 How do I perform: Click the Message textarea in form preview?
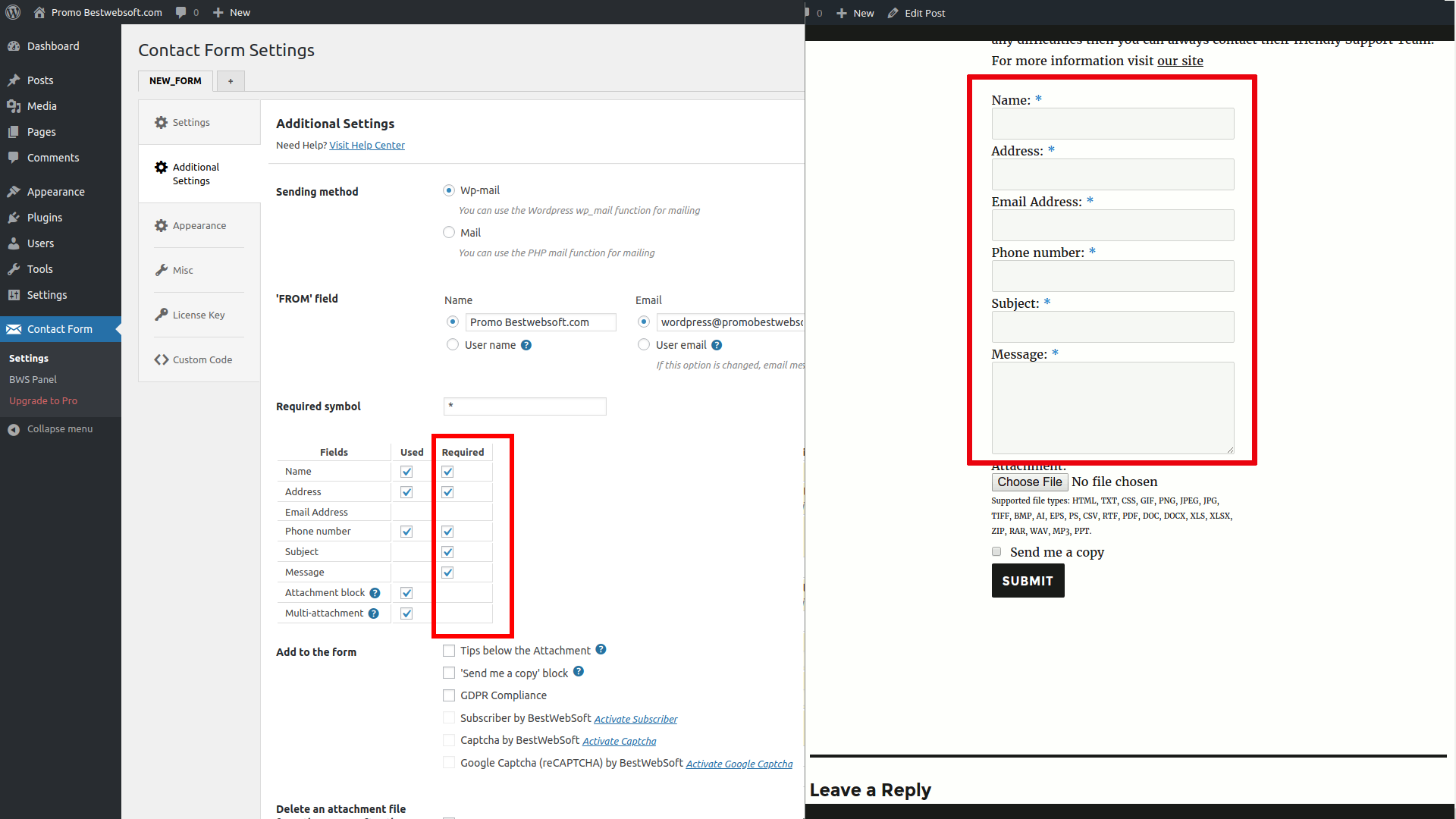click(x=1112, y=408)
